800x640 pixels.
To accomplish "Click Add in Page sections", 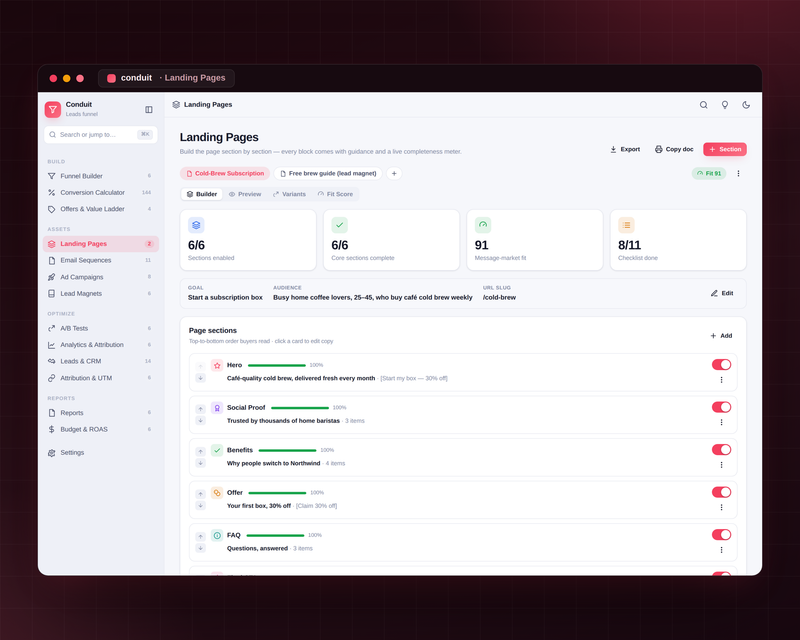I will tap(721, 336).
